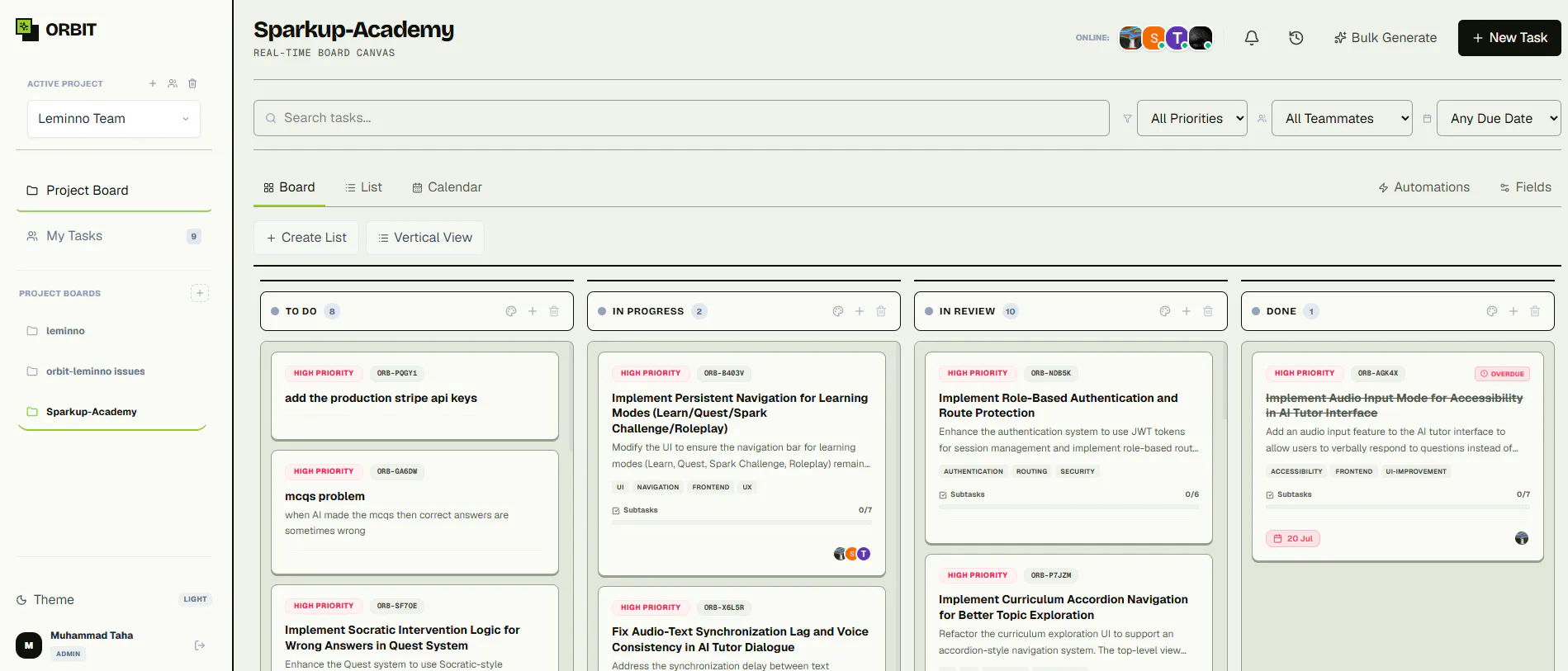Viewport: 1568px width, 671px height.
Task: Open project members icon in Active Project header
Action: point(173,83)
